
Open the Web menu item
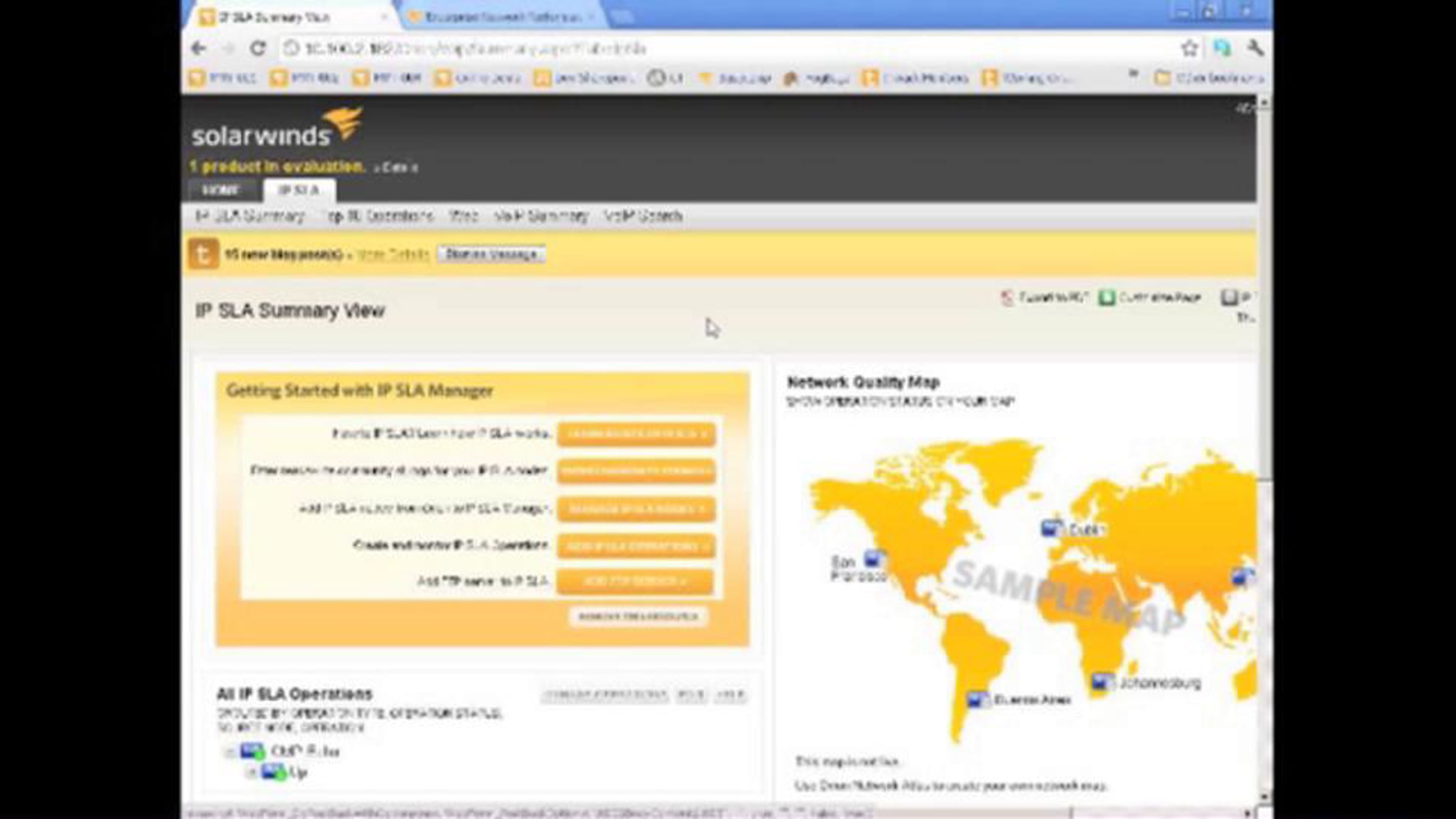click(463, 216)
